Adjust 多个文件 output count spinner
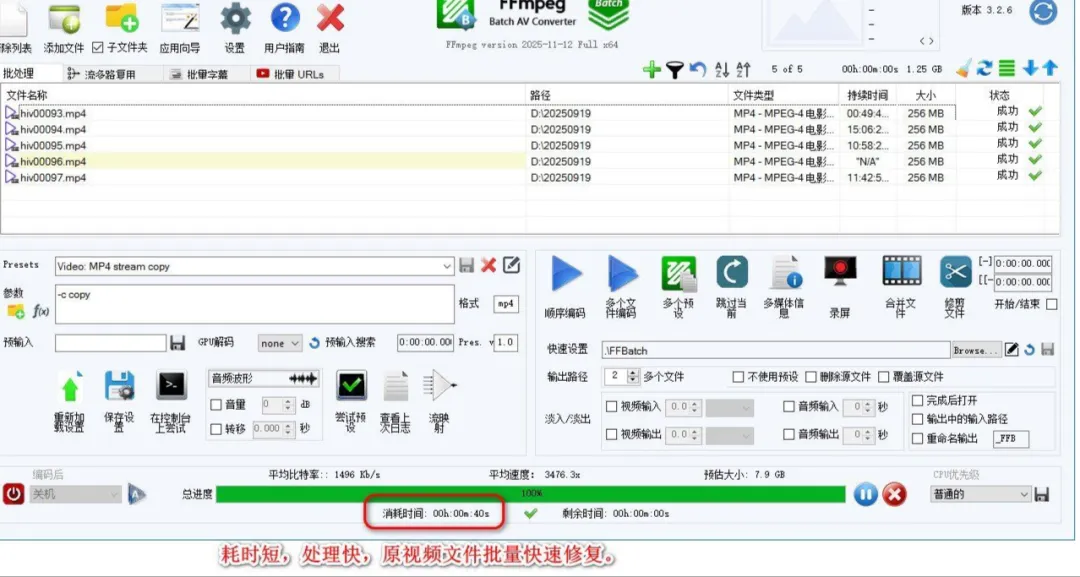 (x=632, y=377)
